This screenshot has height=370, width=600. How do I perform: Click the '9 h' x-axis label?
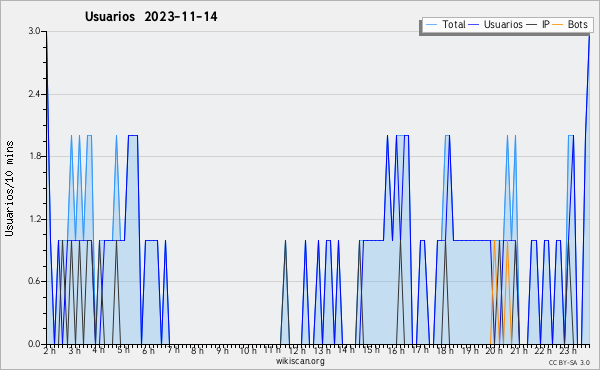[222, 351]
